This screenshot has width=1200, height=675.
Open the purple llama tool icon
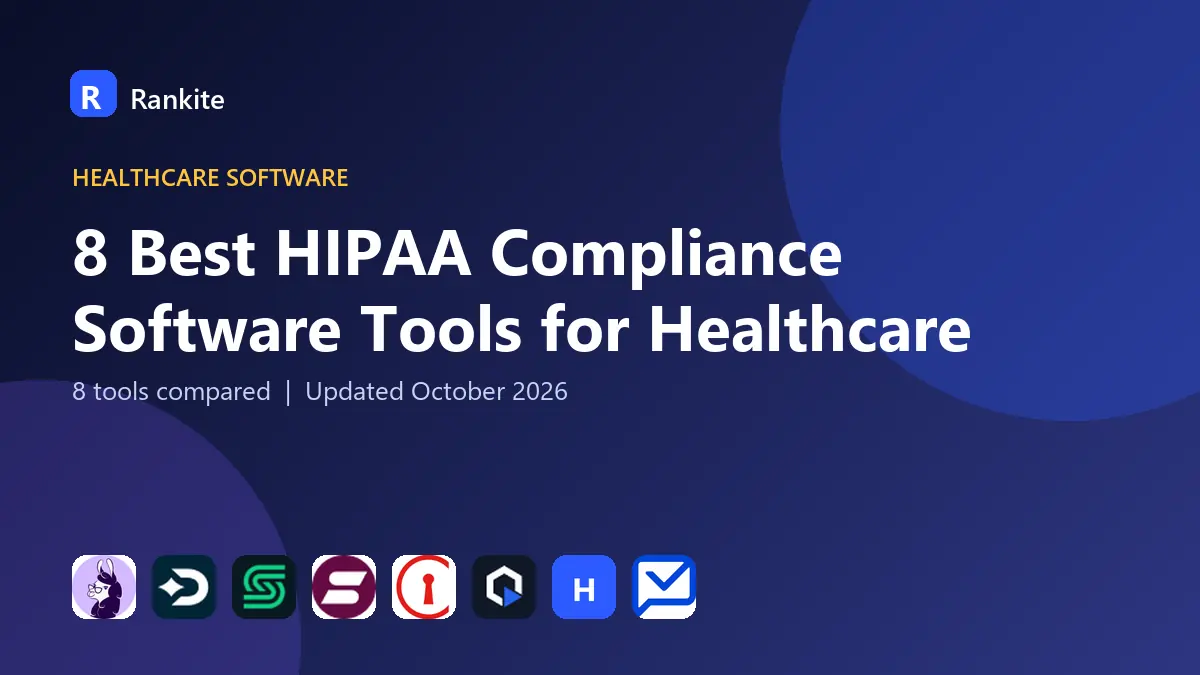104,587
